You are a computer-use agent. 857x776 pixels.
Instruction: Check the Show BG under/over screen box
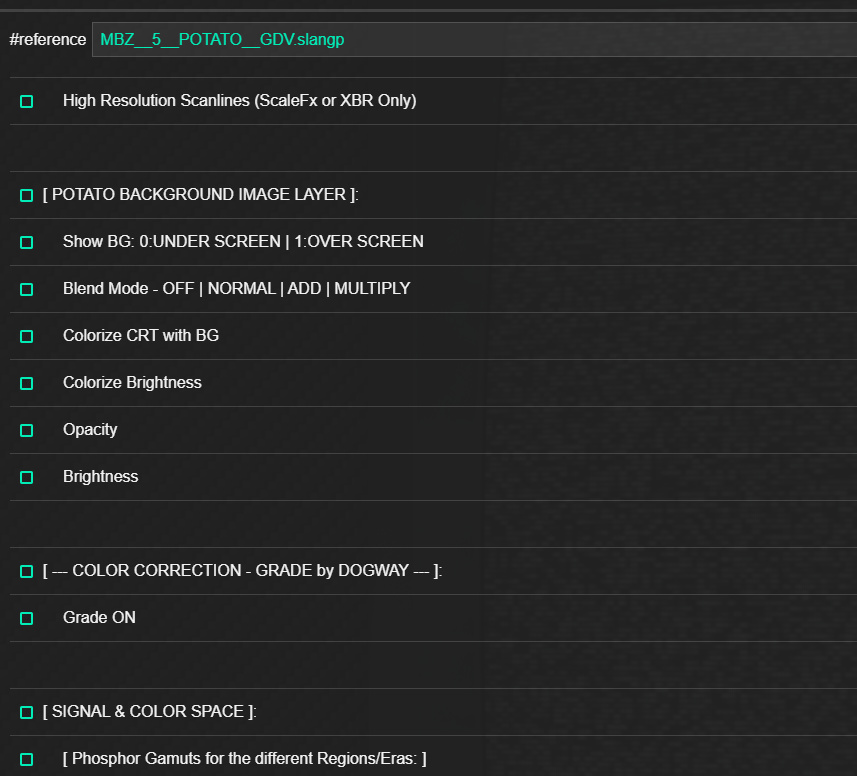coord(27,242)
